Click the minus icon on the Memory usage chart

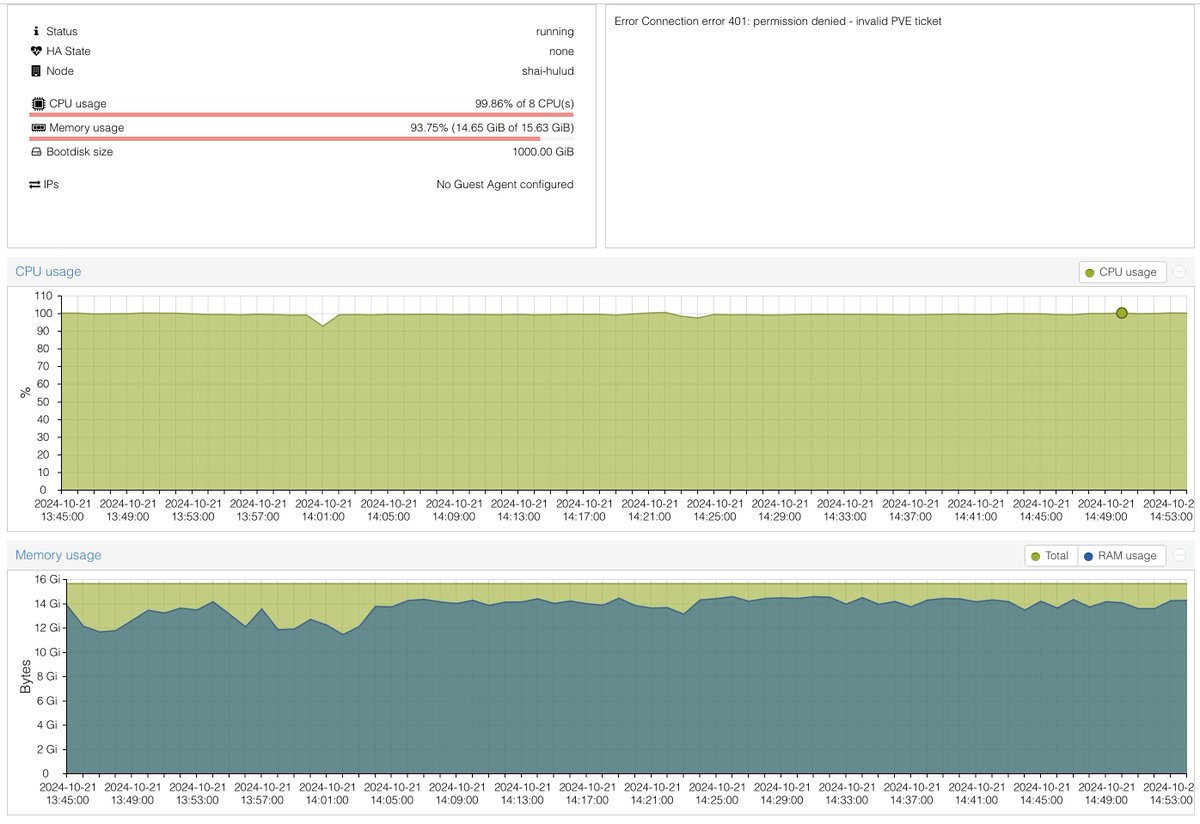click(1178, 555)
